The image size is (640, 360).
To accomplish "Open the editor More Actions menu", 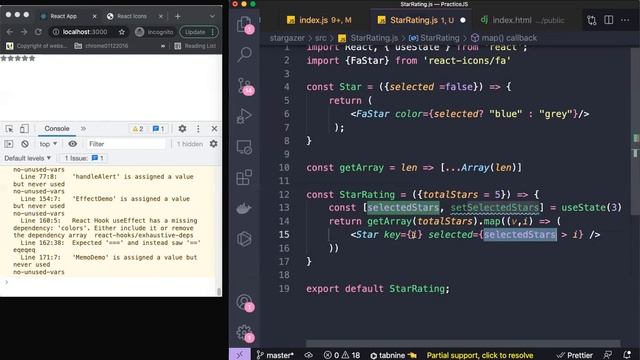I will (625, 20).
